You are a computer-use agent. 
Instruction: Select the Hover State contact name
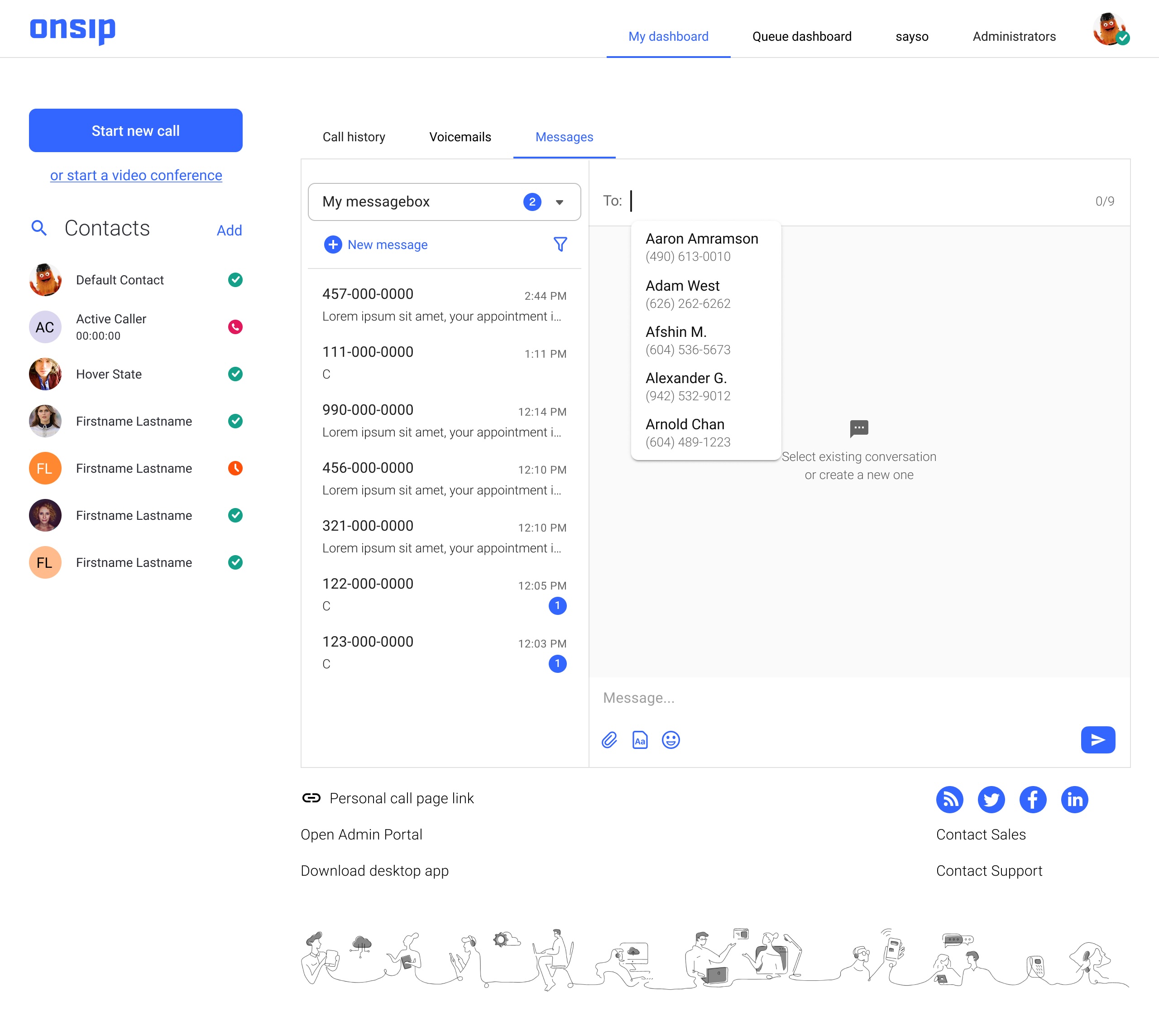[109, 374]
